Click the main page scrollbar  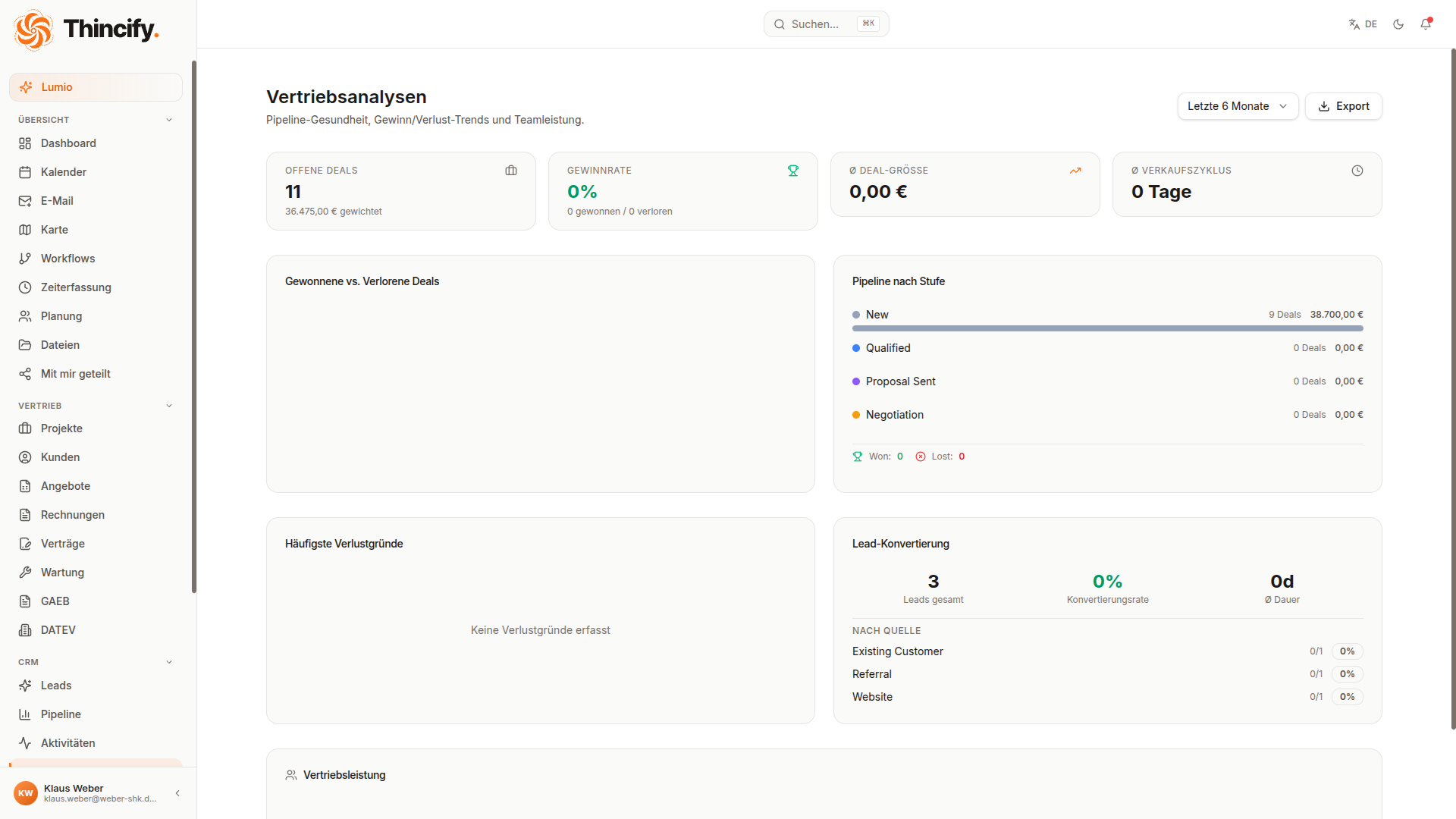(1453, 388)
